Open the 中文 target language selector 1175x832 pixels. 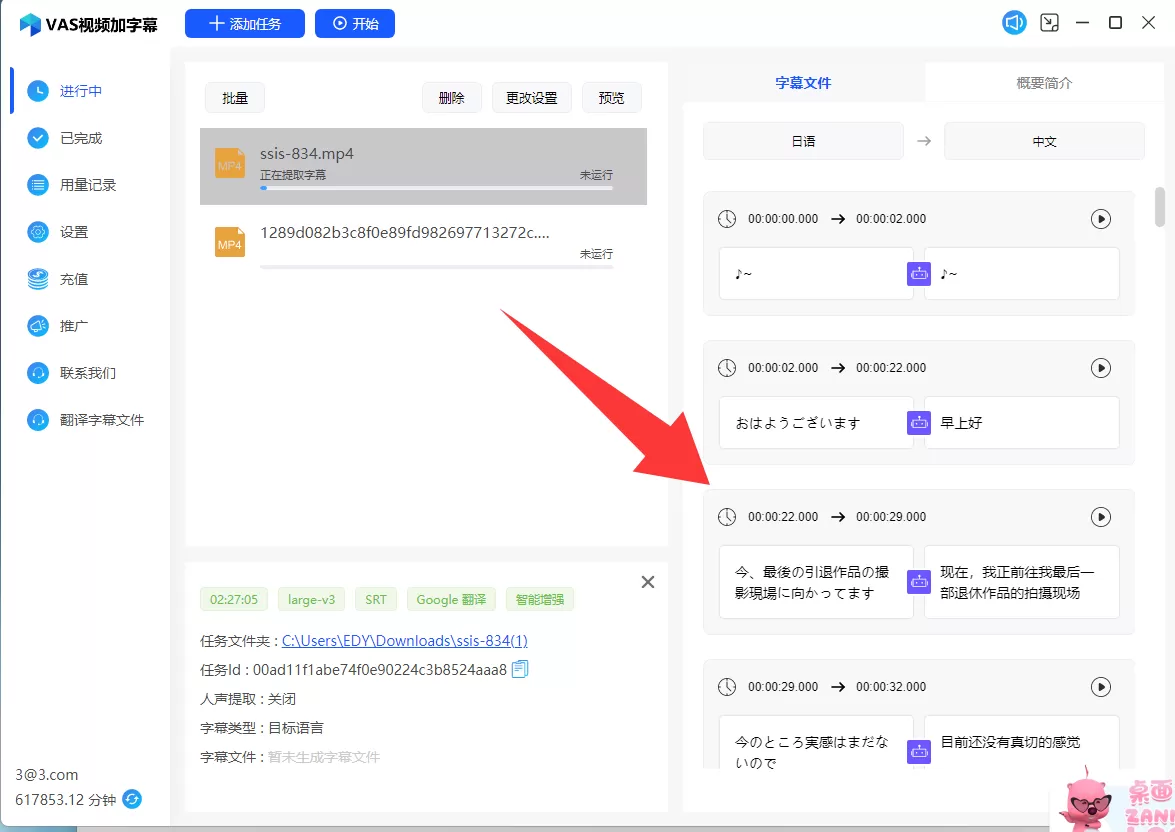tap(1044, 142)
